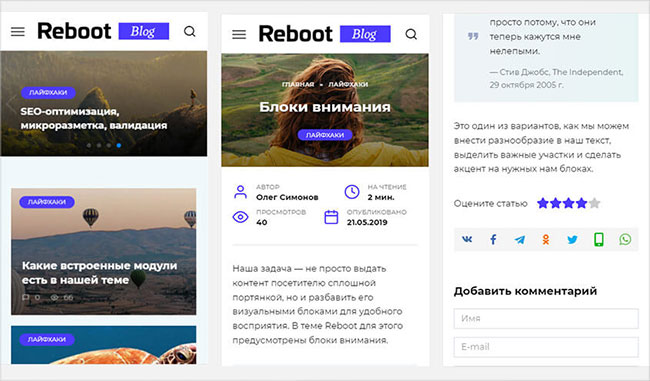The width and height of the screenshot is (650, 381).
Task: Click ЛАЙФХАКИ tag under Блоки внимания
Action: 325,135
